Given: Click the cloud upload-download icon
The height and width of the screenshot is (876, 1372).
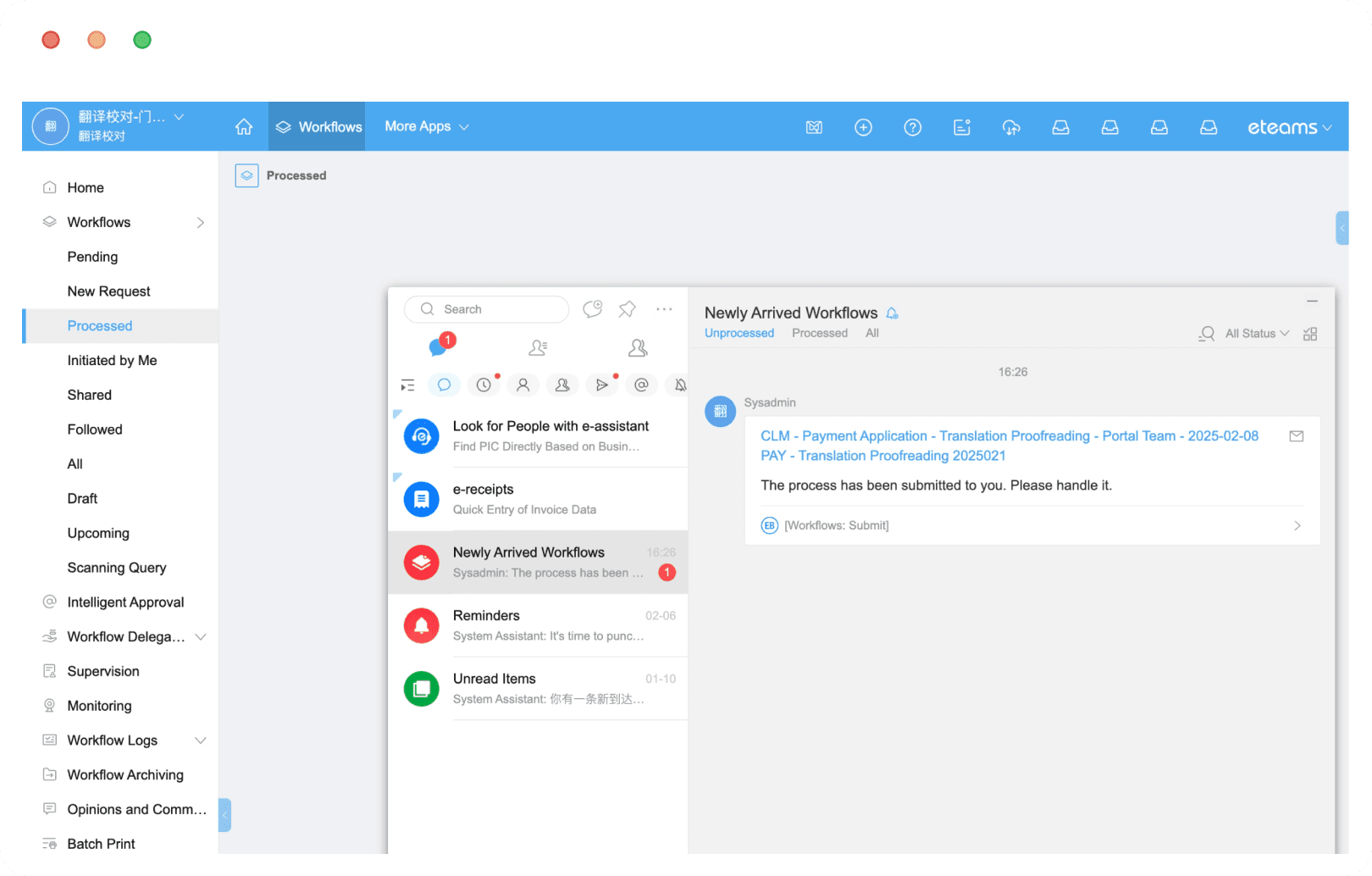Looking at the screenshot, I should pyautogui.click(x=1011, y=127).
